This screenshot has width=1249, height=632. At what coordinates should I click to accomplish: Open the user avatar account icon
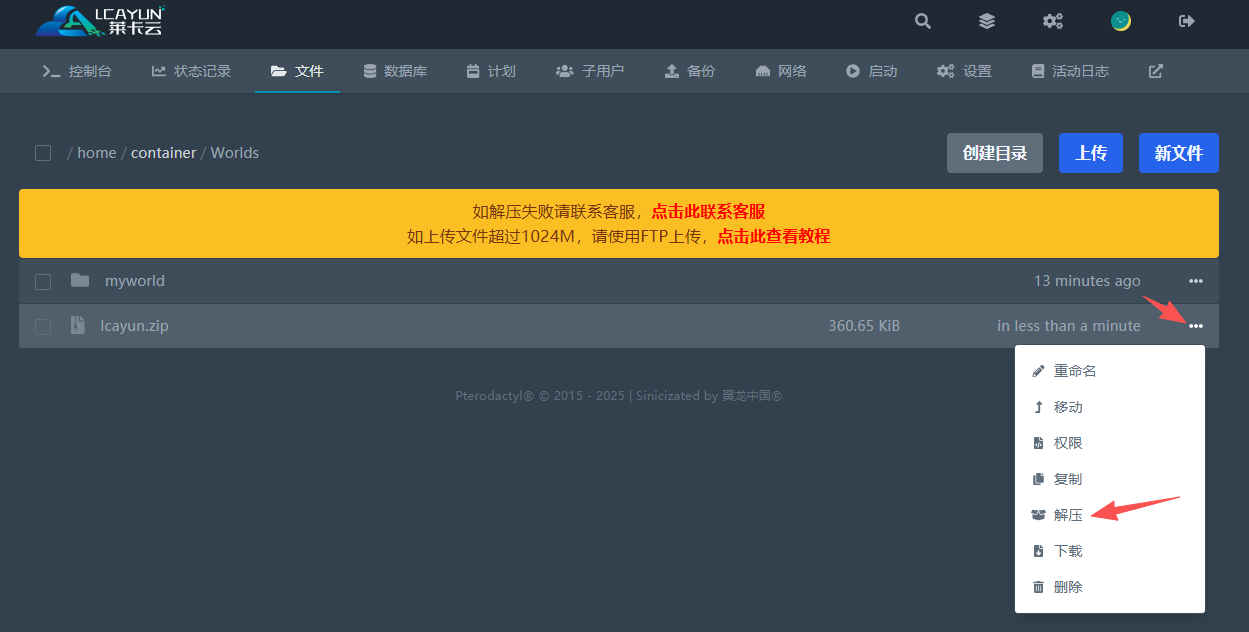coord(1121,21)
